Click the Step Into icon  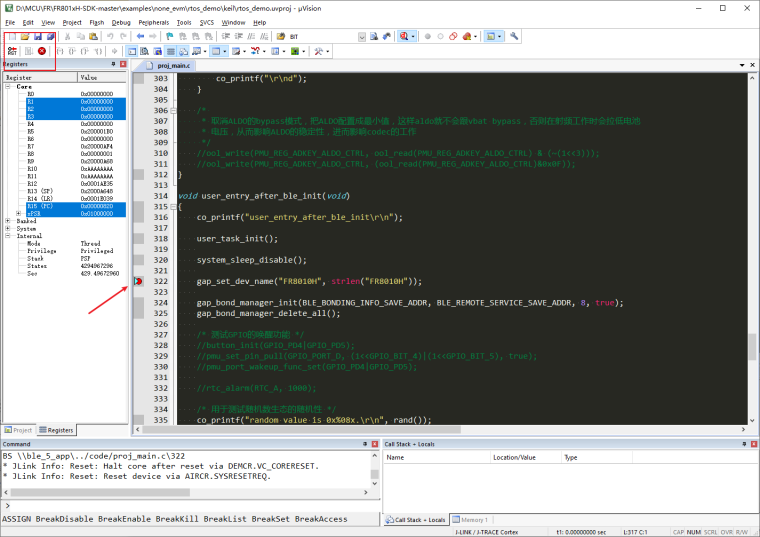tap(60, 51)
